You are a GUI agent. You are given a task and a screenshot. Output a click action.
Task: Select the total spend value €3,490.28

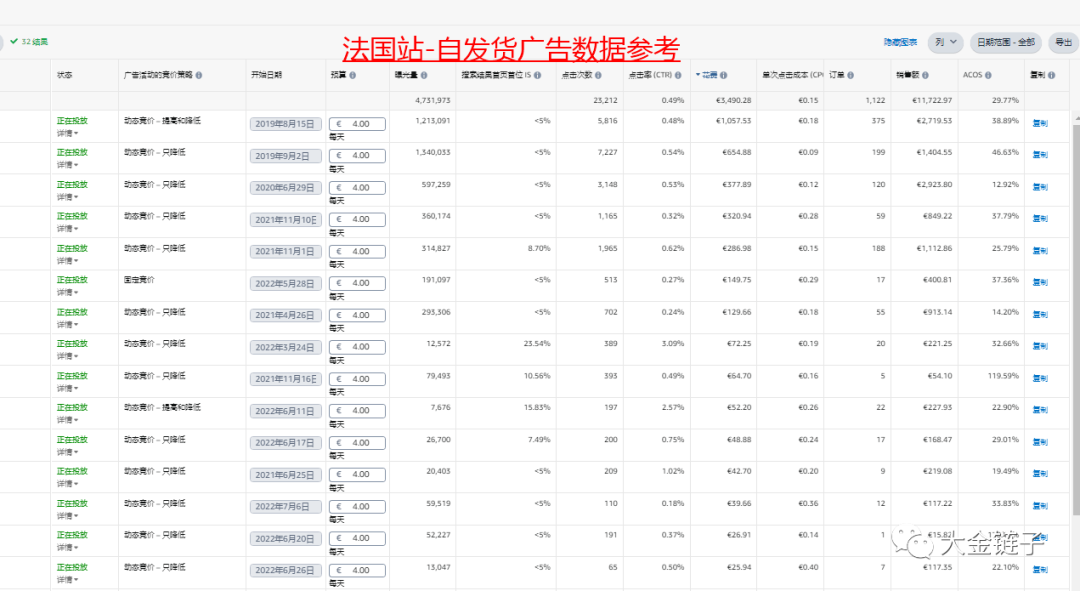(x=734, y=101)
